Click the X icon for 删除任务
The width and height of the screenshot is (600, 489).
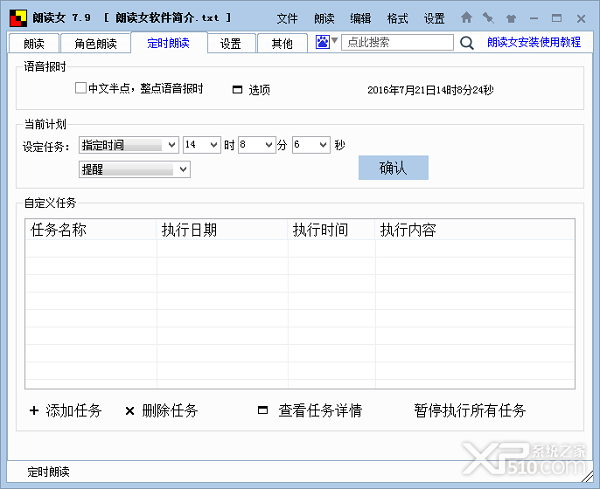[x=130, y=411]
